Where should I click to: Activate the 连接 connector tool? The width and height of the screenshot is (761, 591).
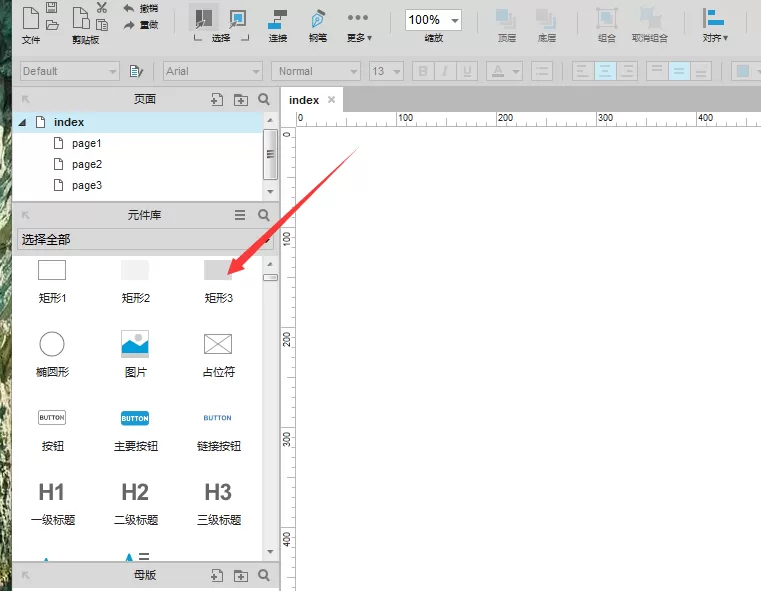(278, 25)
